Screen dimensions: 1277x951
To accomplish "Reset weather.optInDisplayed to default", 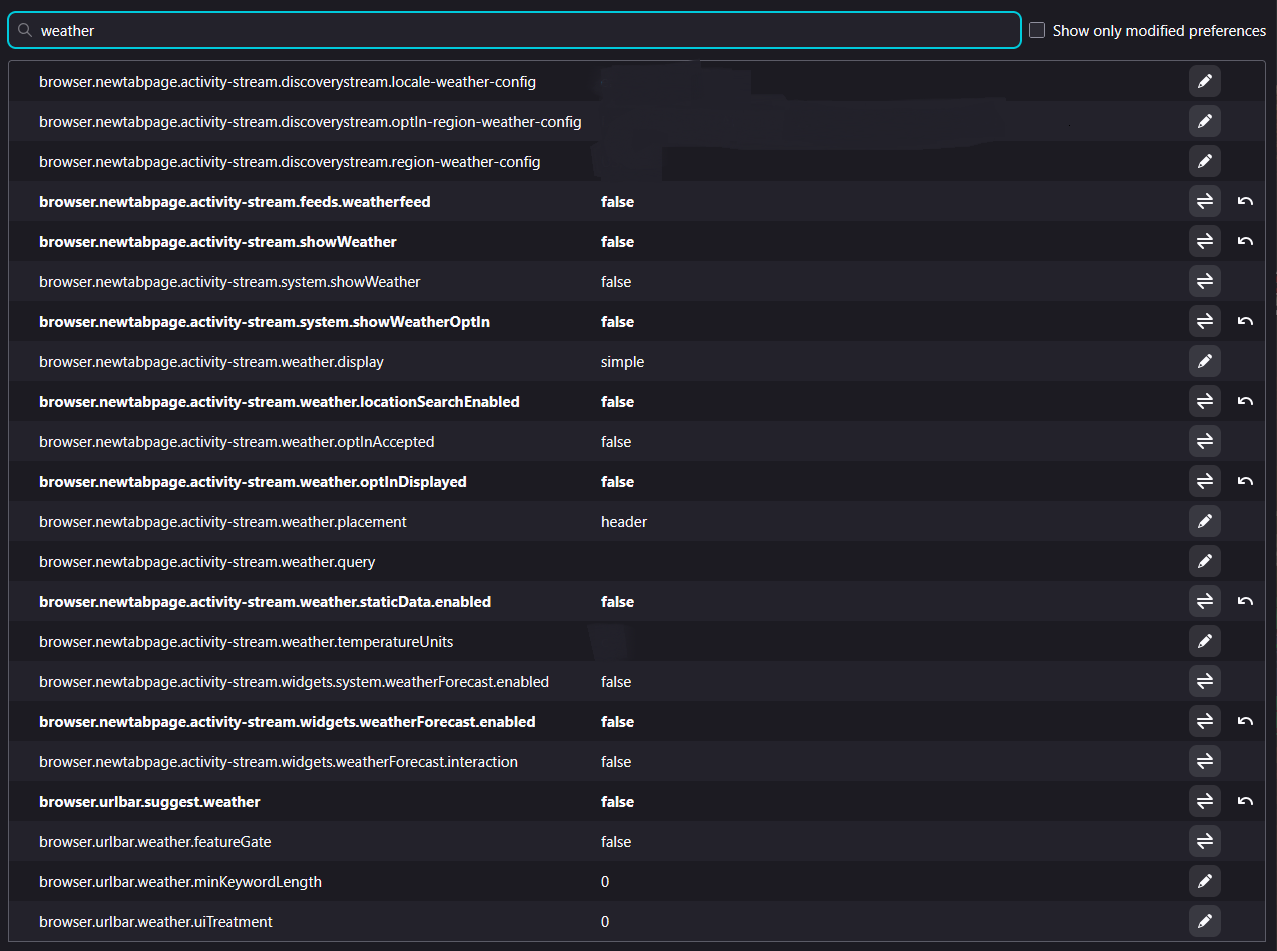I will [1245, 481].
